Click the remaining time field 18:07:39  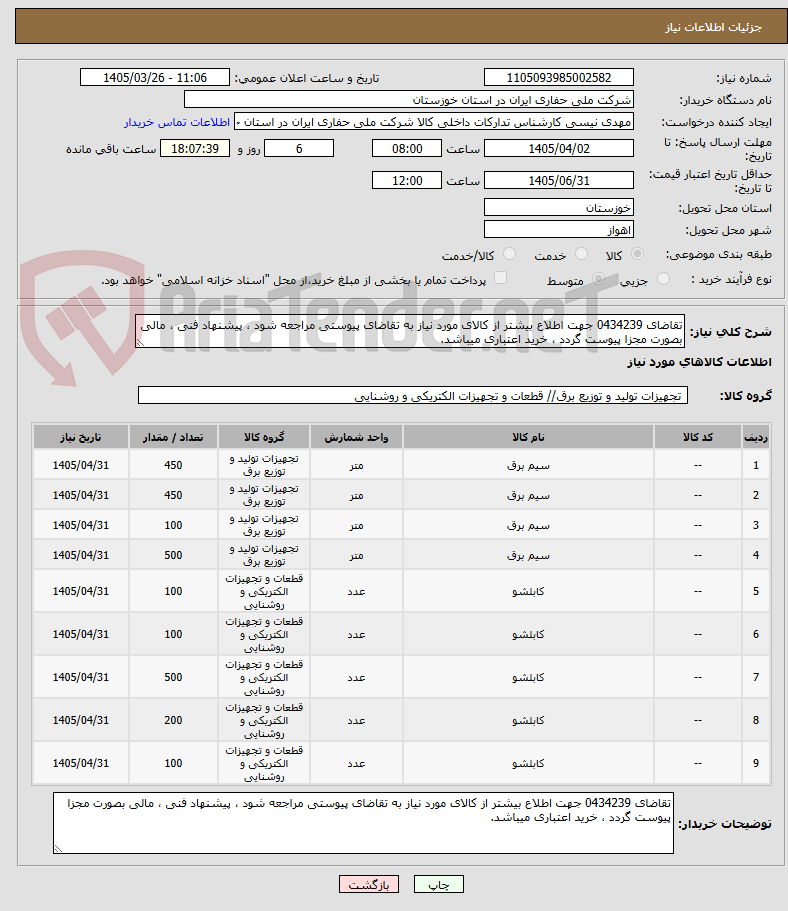pos(195,148)
